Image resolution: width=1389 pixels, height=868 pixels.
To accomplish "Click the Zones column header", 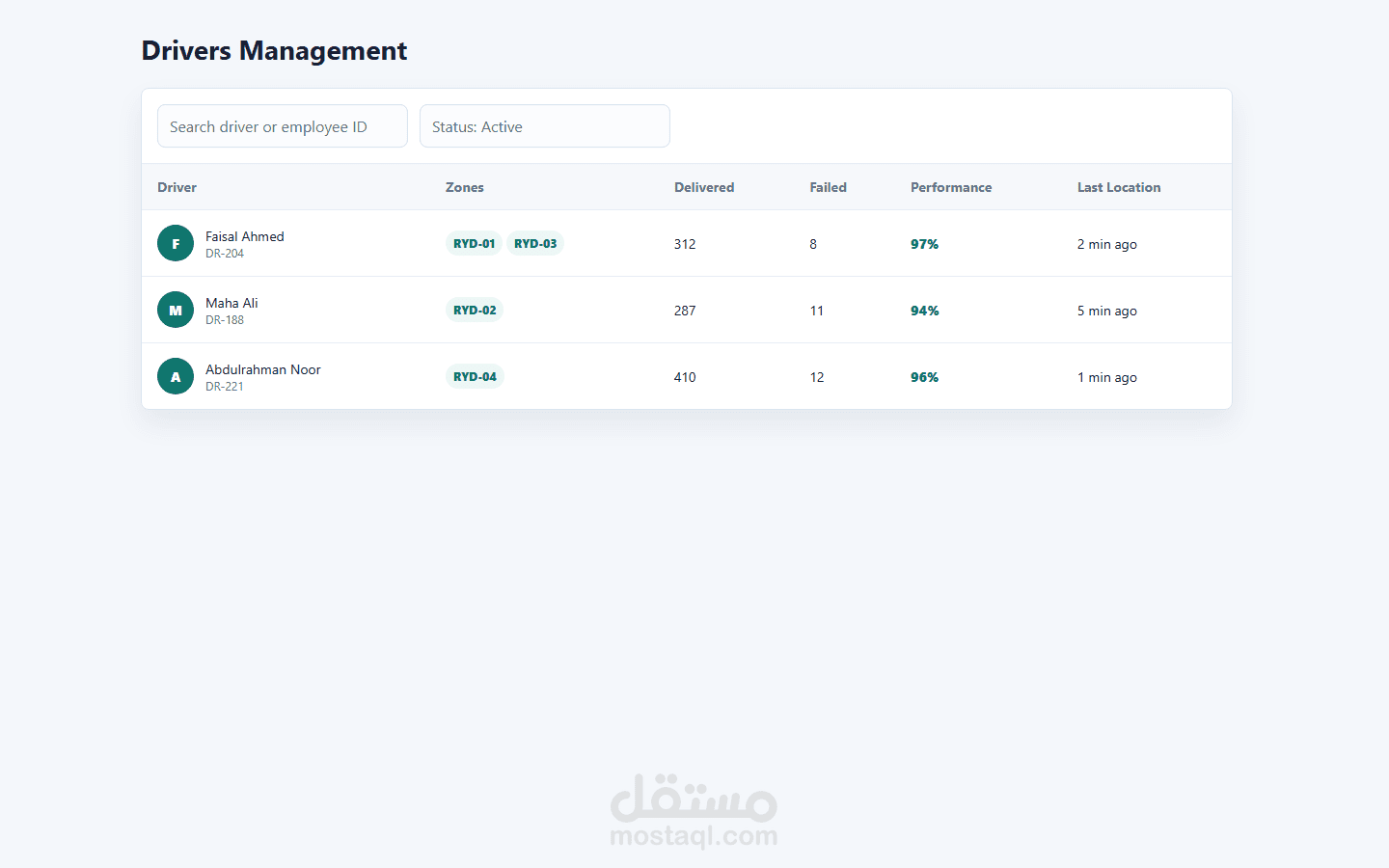I will 465,187.
